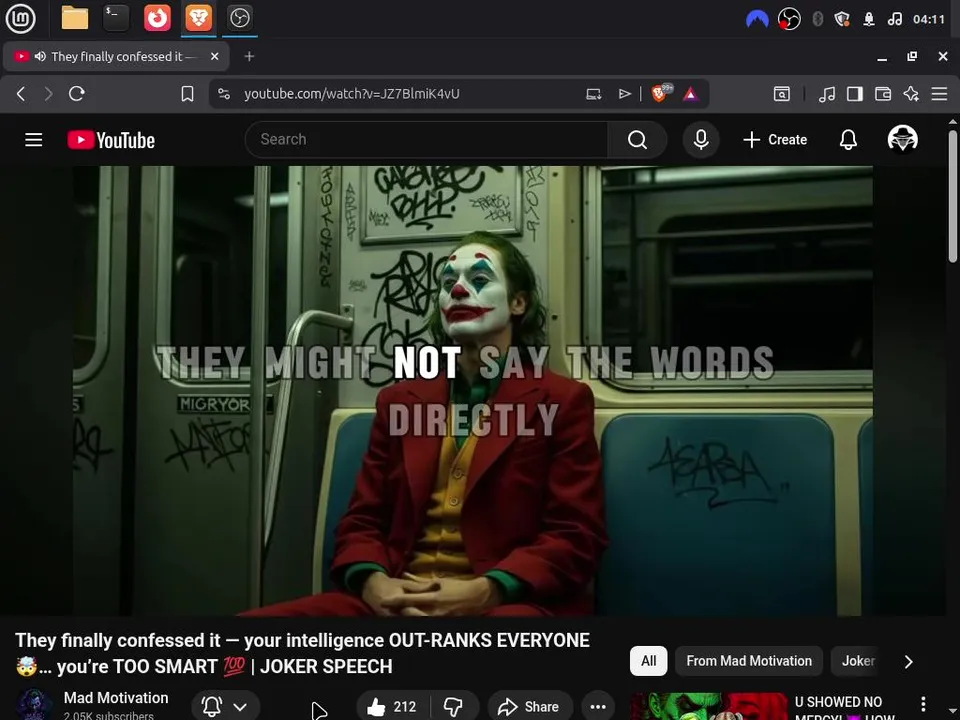Show more filter chips with right arrow
This screenshot has width=960, height=720.
pyautogui.click(x=909, y=662)
